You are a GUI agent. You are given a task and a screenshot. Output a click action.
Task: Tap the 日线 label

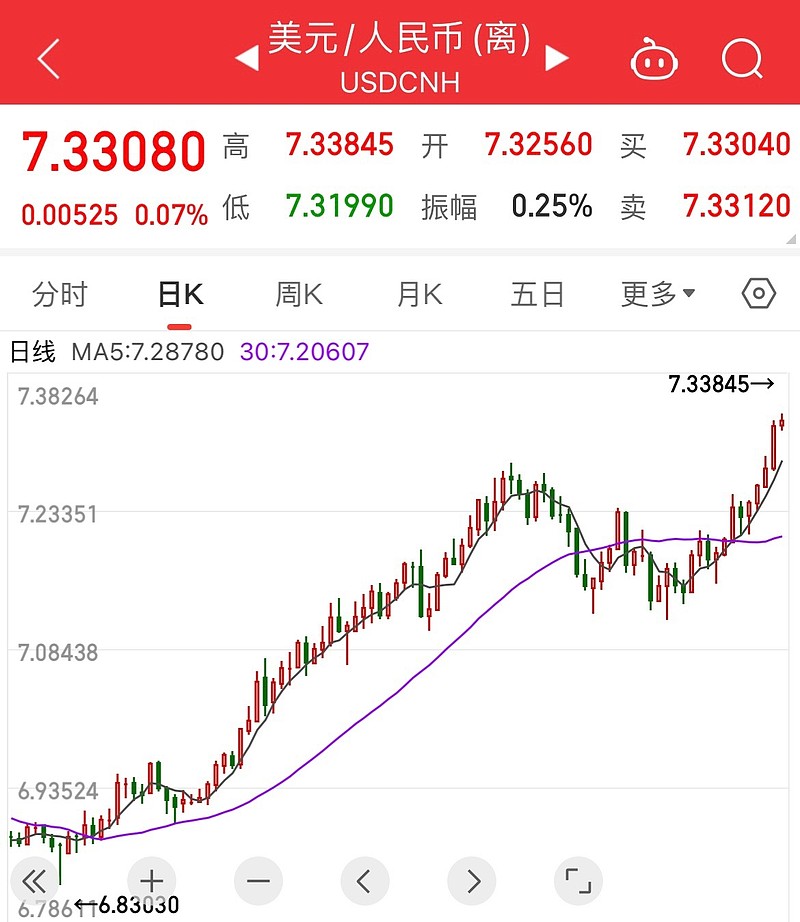click(33, 352)
